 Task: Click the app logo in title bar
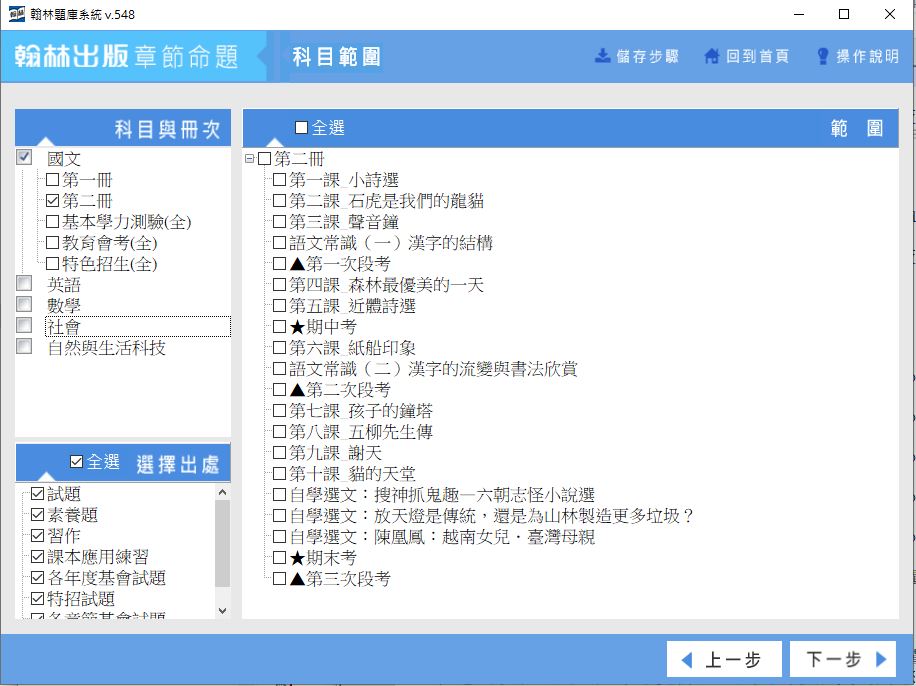click(x=17, y=14)
